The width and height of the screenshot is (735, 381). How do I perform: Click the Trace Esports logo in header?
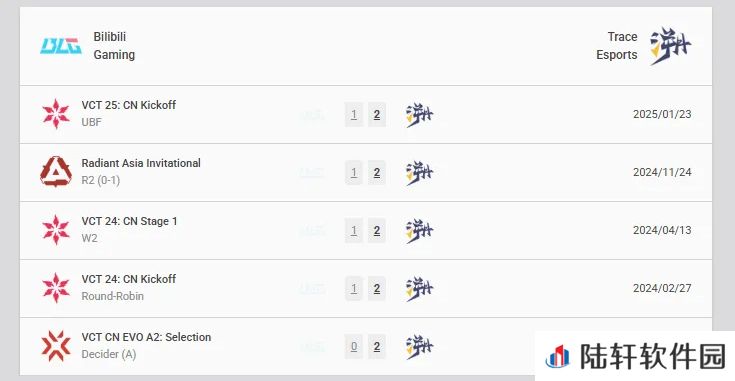point(670,46)
